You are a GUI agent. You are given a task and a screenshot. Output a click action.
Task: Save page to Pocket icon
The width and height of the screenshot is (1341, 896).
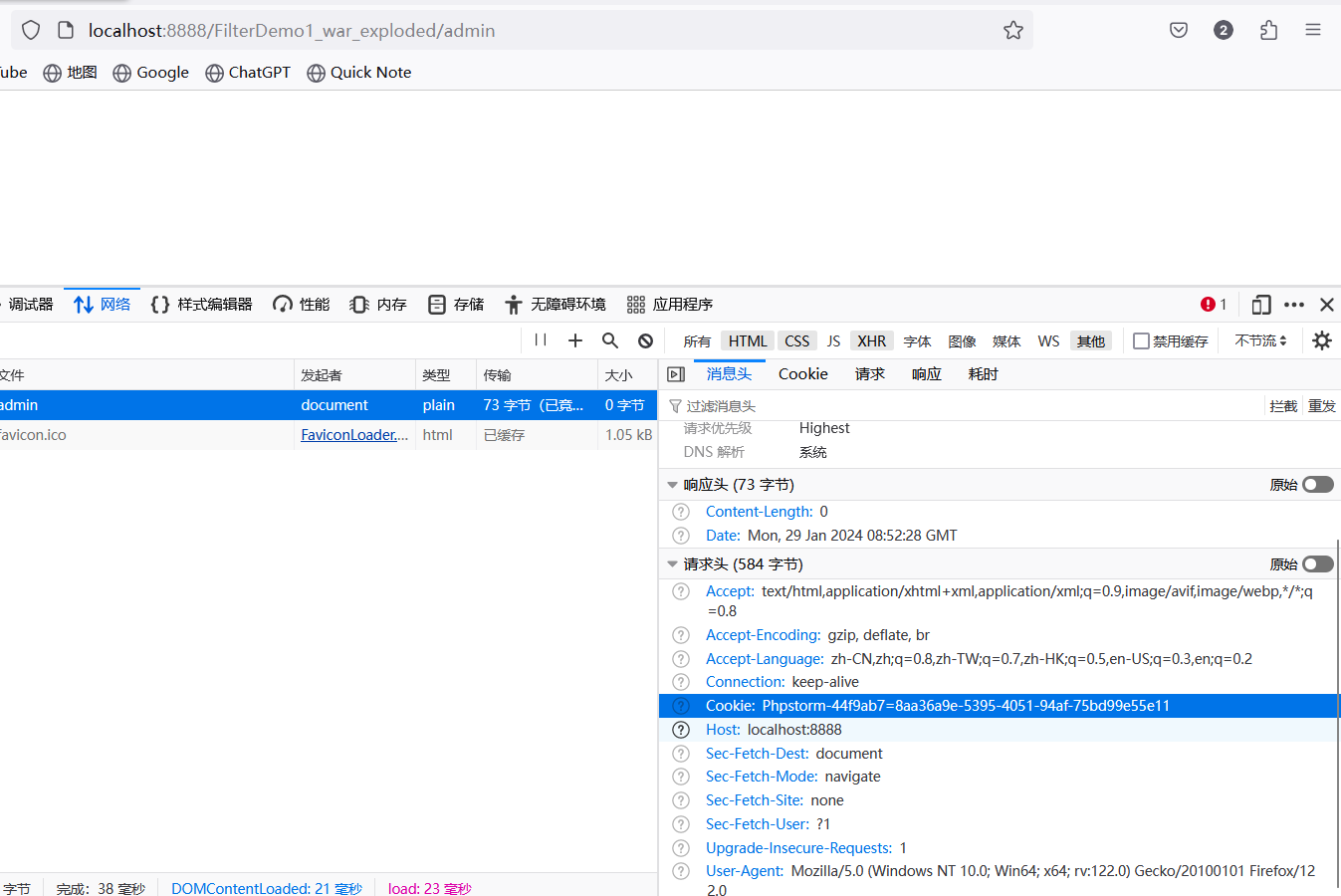point(1179,30)
